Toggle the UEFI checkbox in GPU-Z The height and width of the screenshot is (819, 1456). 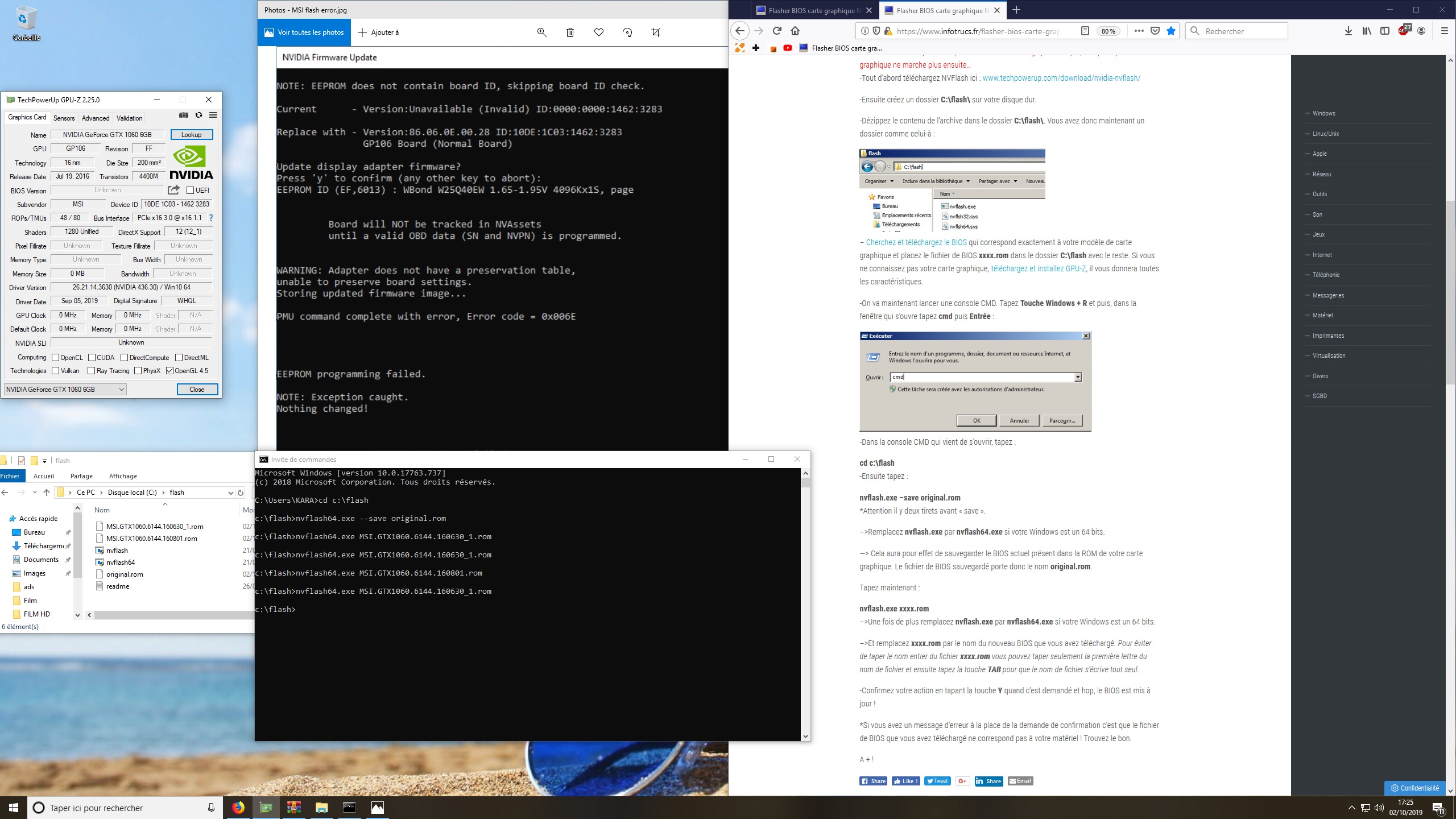click(x=191, y=191)
